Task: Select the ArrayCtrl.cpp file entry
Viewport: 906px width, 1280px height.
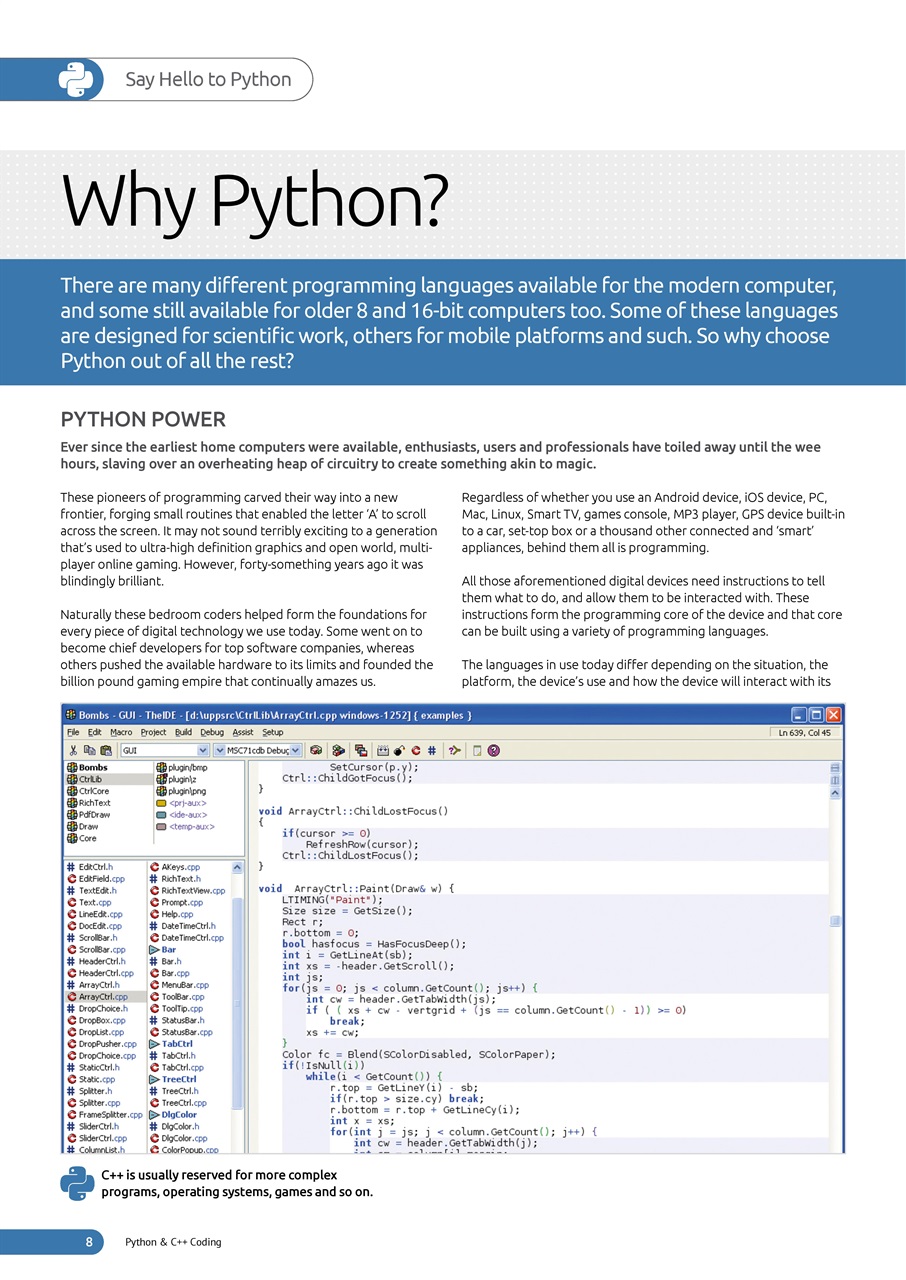Action: 105,997
